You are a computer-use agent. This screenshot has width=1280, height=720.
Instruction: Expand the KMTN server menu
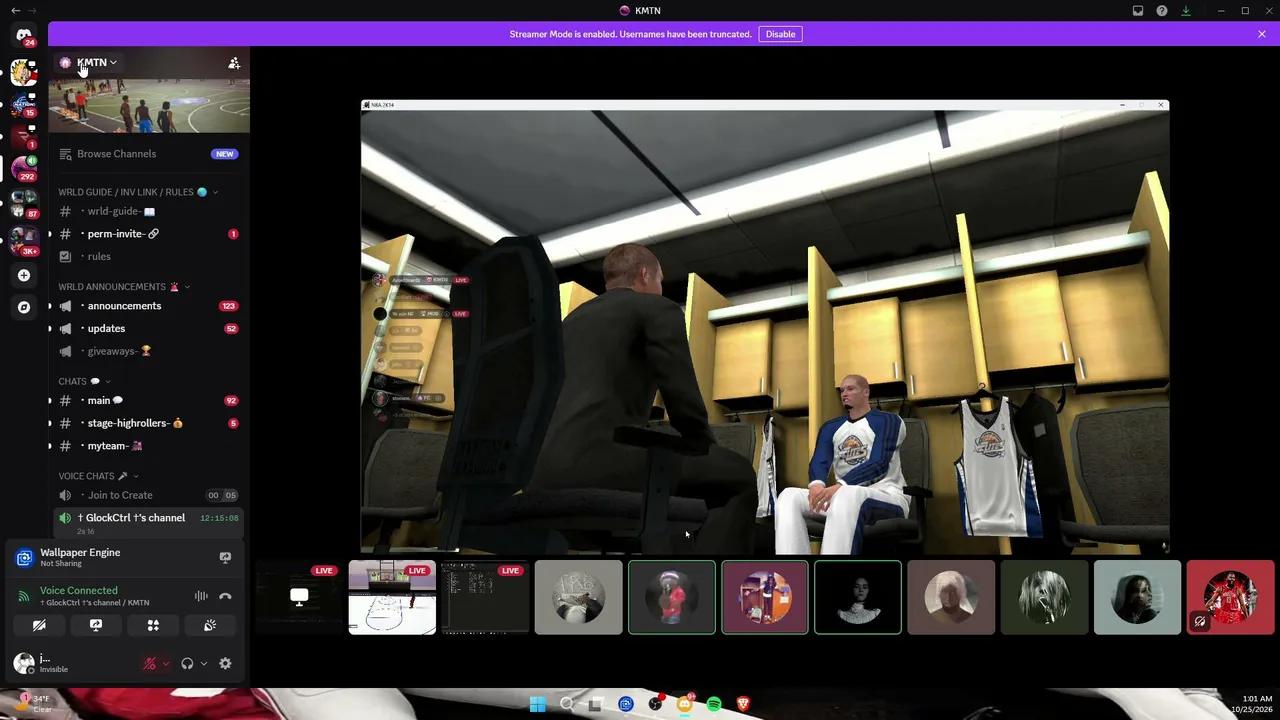coord(97,62)
